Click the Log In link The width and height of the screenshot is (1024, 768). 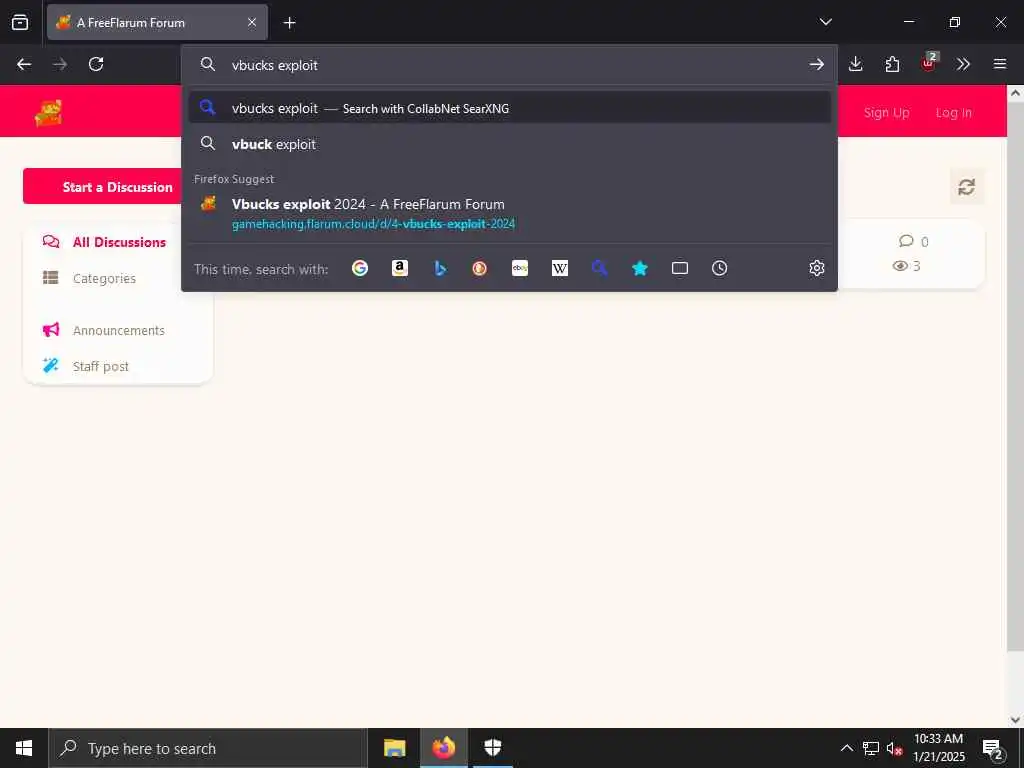pos(953,112)
